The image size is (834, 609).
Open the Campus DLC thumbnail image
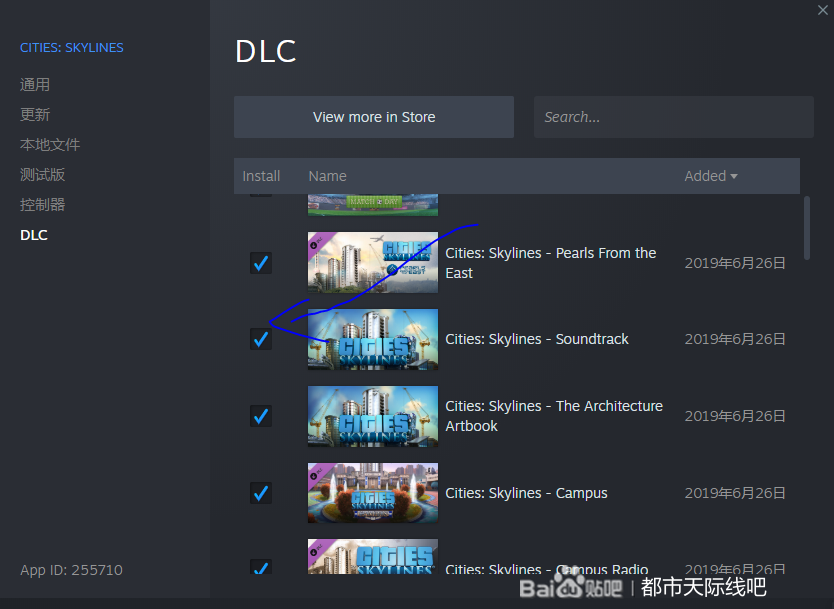(x=373, y=493)
